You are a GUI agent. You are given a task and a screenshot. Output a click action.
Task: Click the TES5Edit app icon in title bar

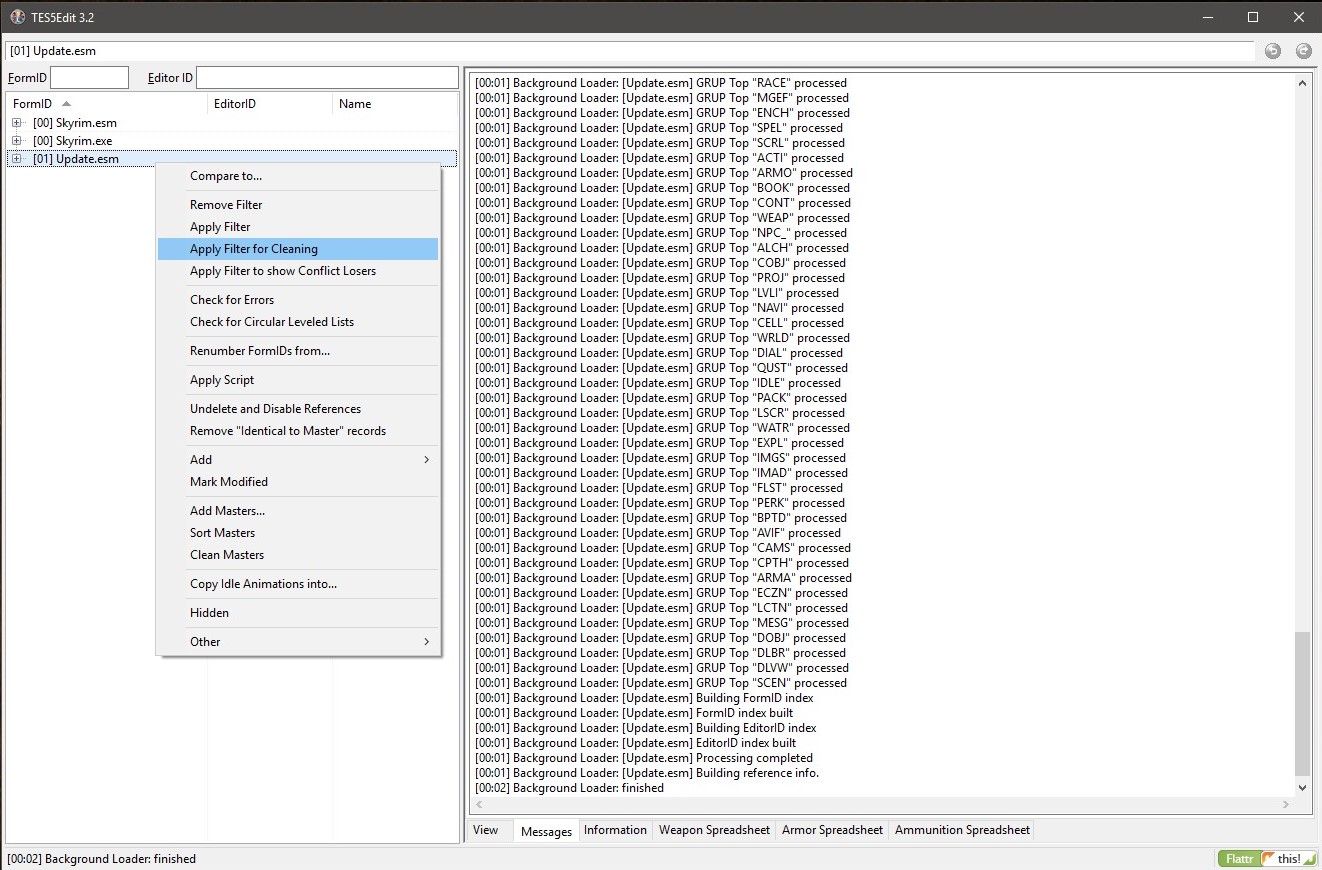17,17
